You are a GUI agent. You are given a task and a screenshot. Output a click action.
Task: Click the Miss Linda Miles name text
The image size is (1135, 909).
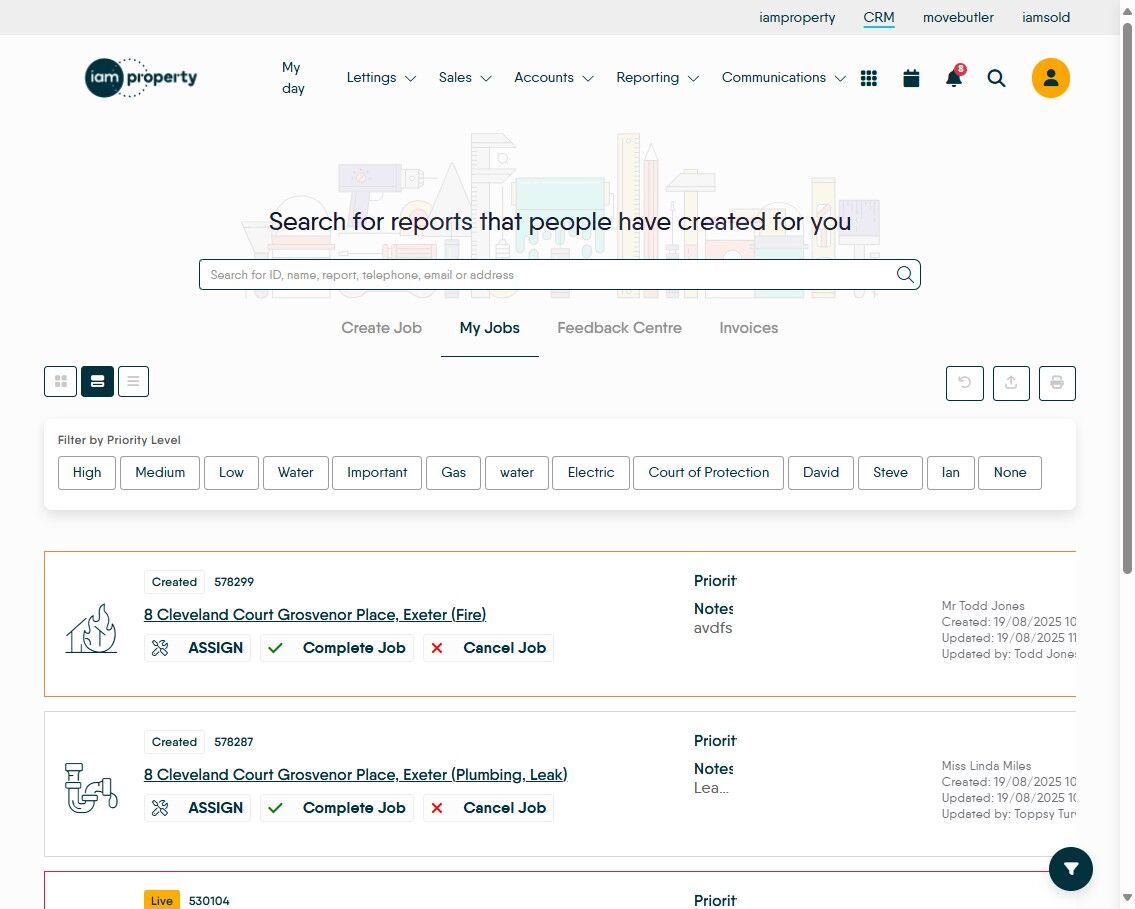tap(986, 766)
